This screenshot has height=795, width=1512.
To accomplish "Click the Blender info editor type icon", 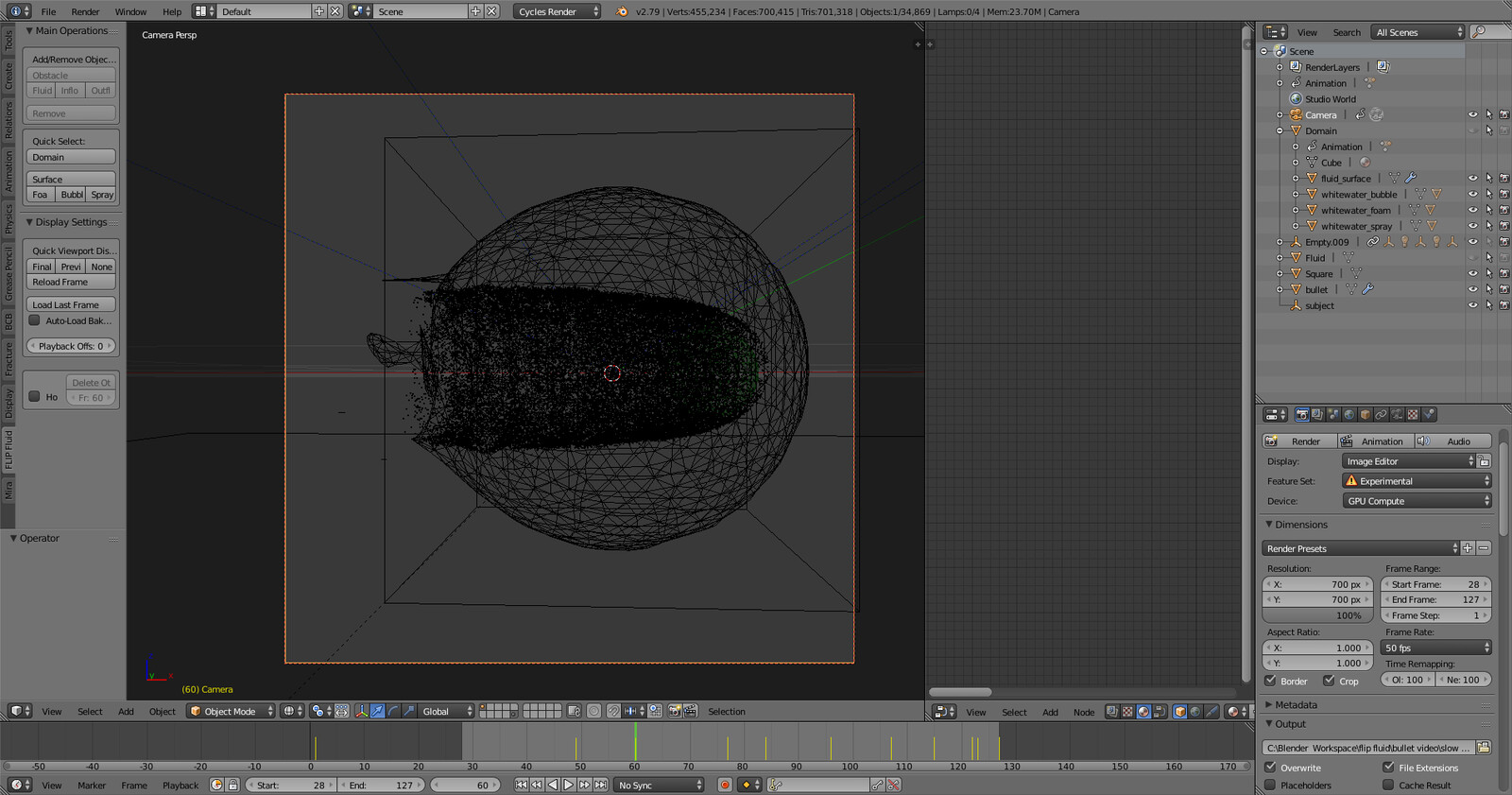I will point(19,11).
